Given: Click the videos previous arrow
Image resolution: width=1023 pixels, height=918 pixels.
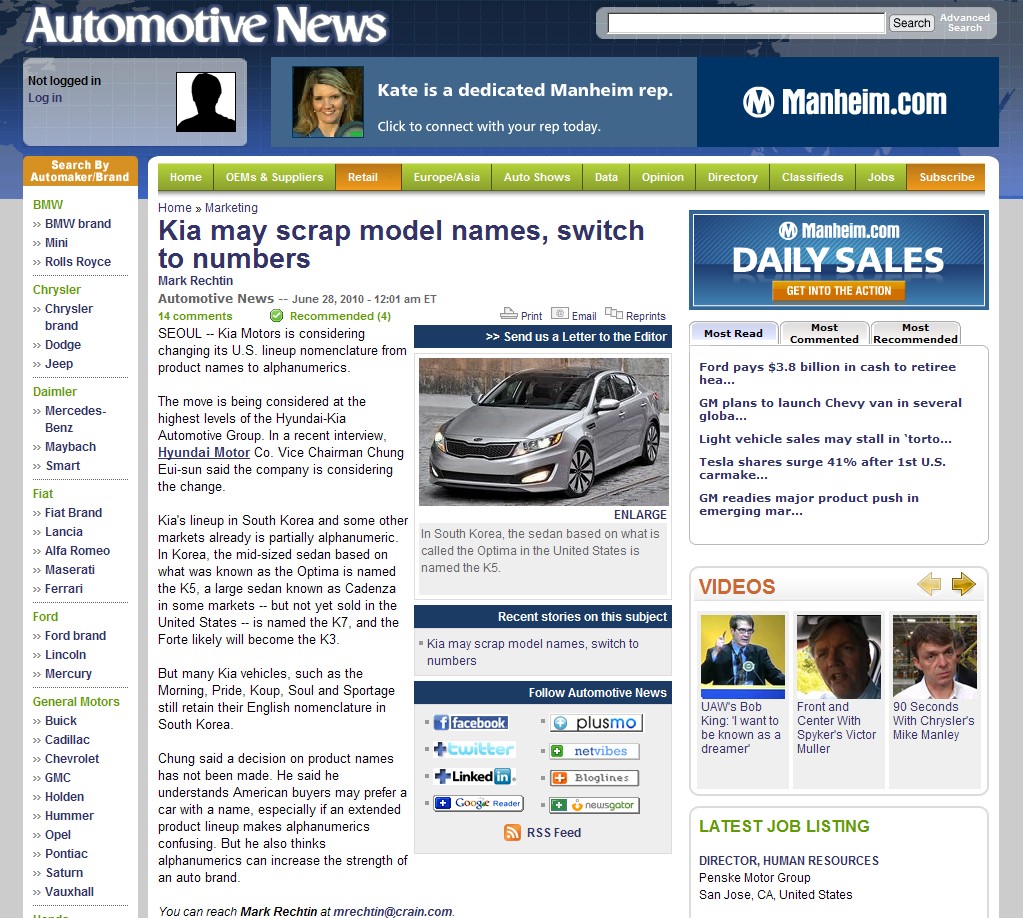Looking at the screenshot, I should [x=929, y=584].
